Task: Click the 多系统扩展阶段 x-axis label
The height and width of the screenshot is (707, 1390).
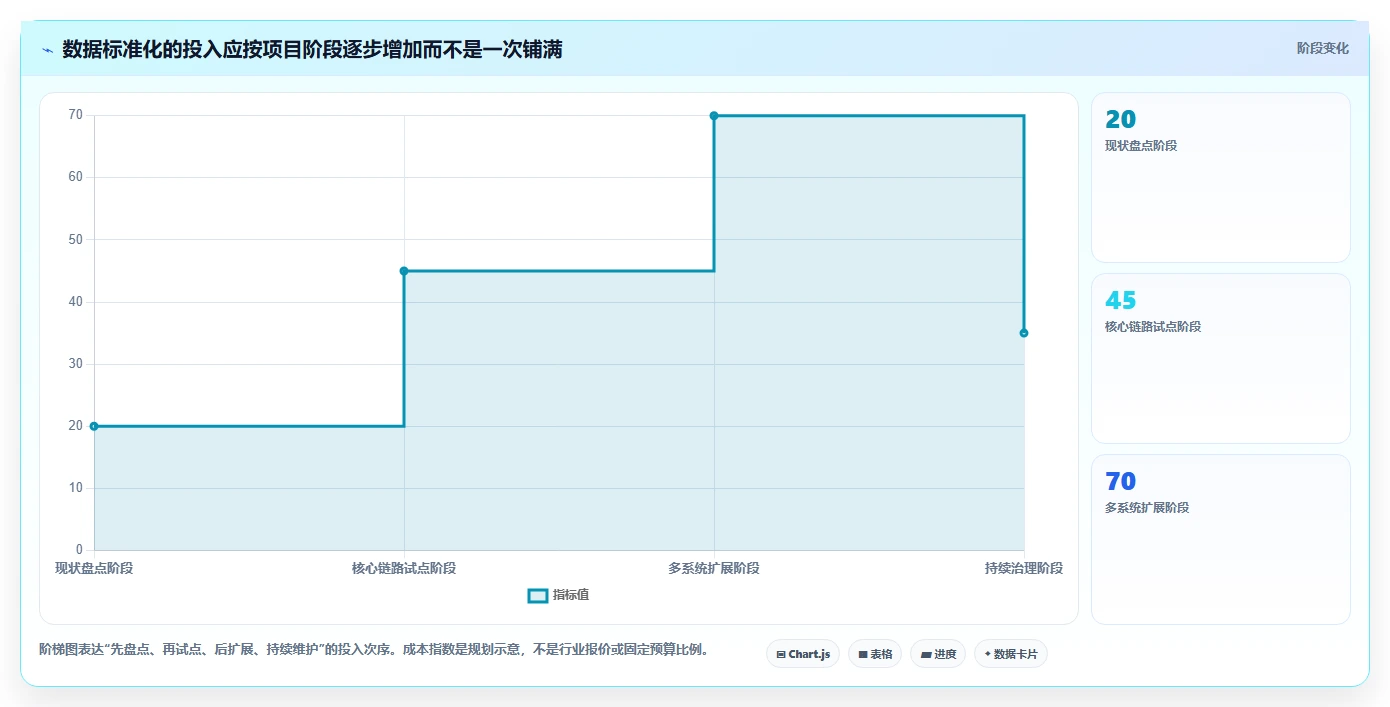Action: coord(714,569)
